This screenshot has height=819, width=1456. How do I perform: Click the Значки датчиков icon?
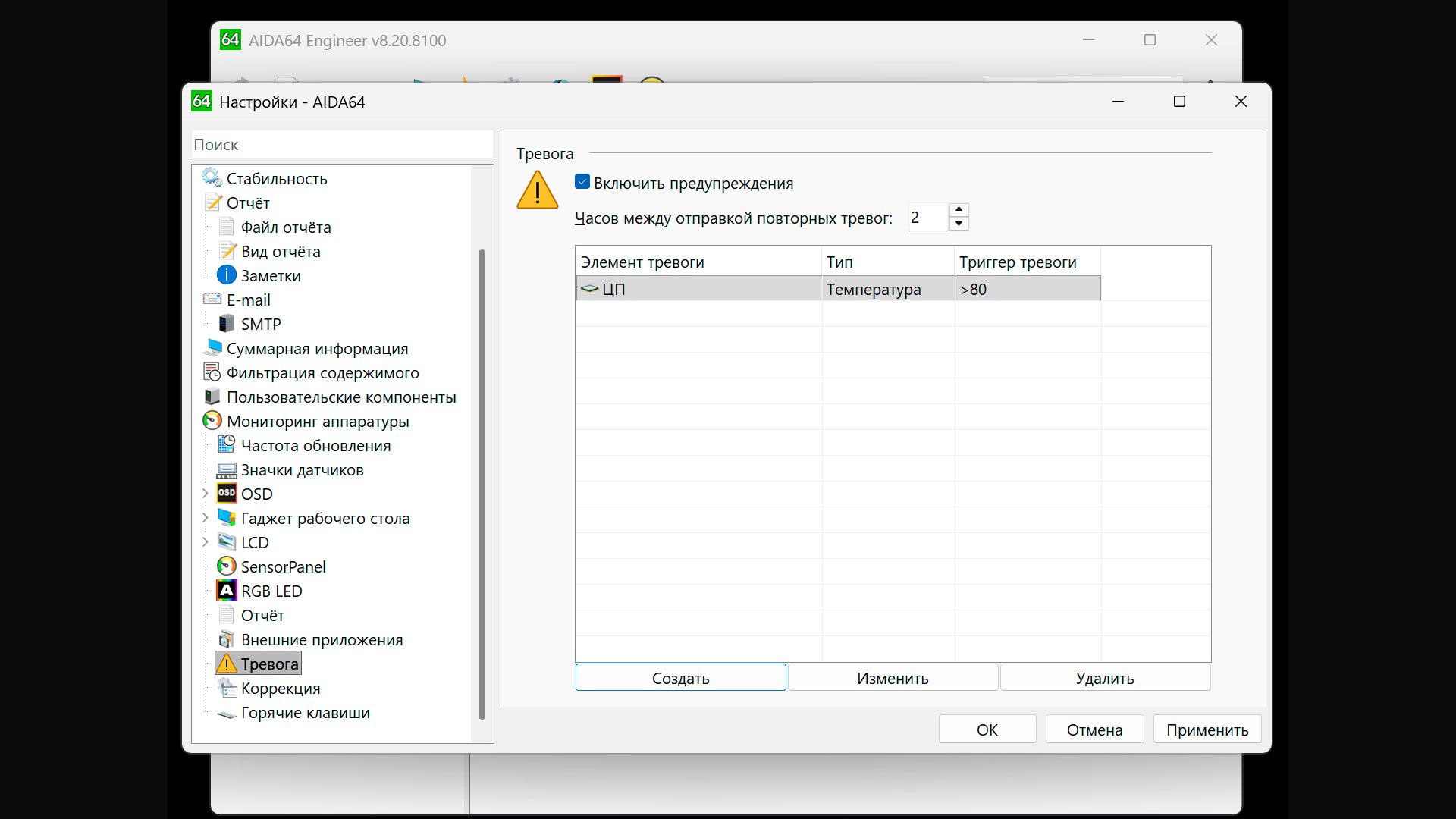227,469
